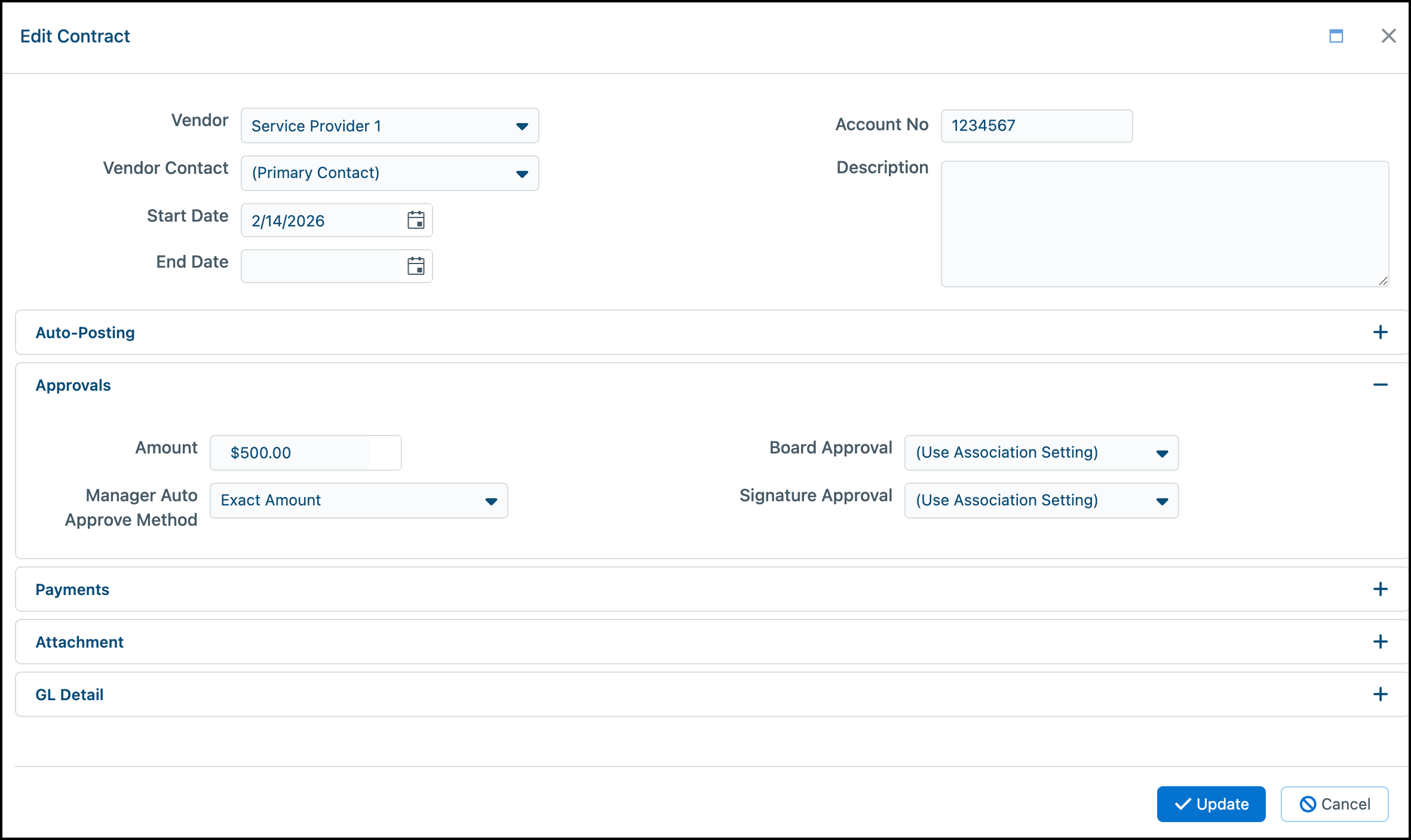This screenshot has height=840, width=1411.
Task: Open the Vendor dropdown
Action: coord(389,125)
